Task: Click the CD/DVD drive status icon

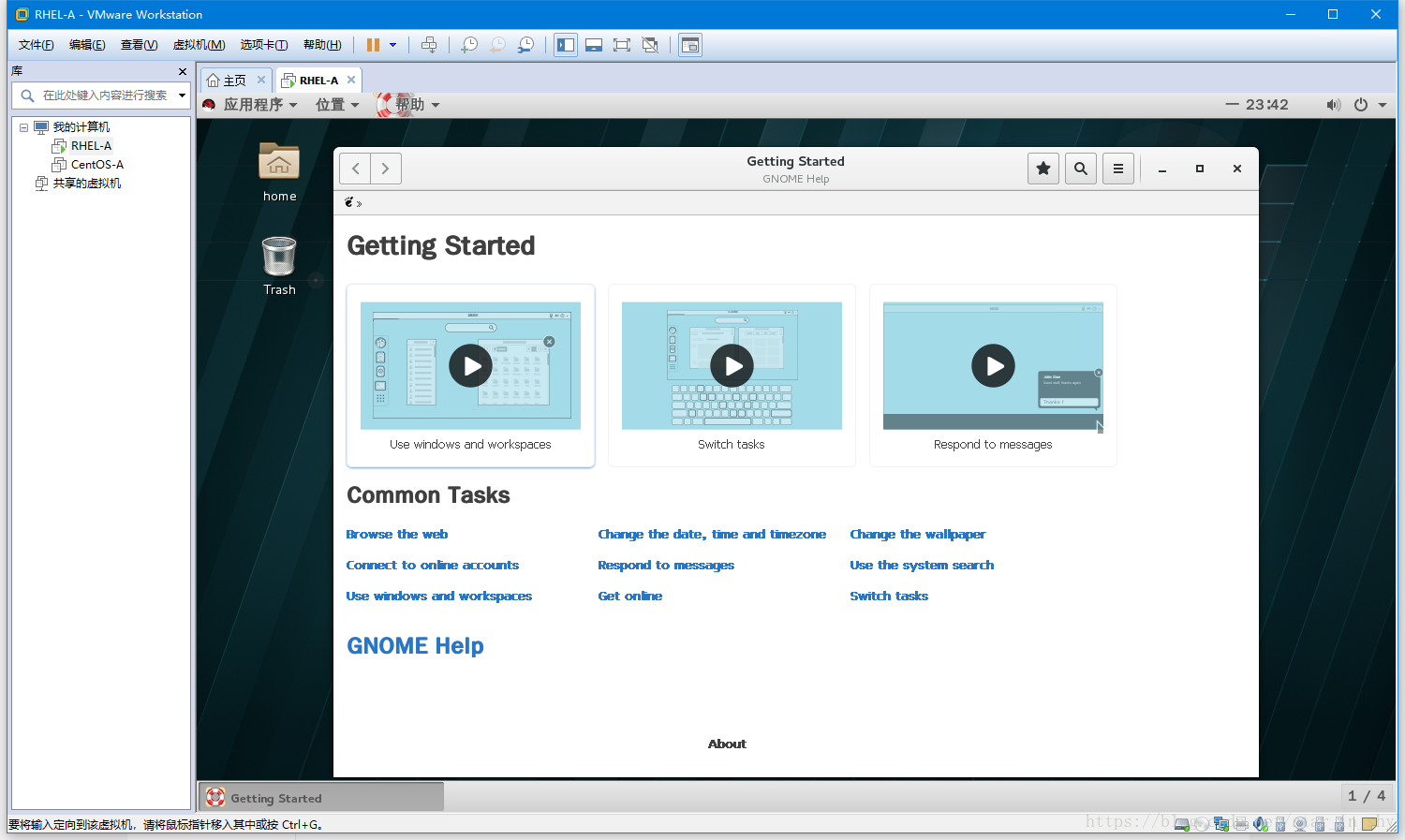Action: pos(1201,824)
